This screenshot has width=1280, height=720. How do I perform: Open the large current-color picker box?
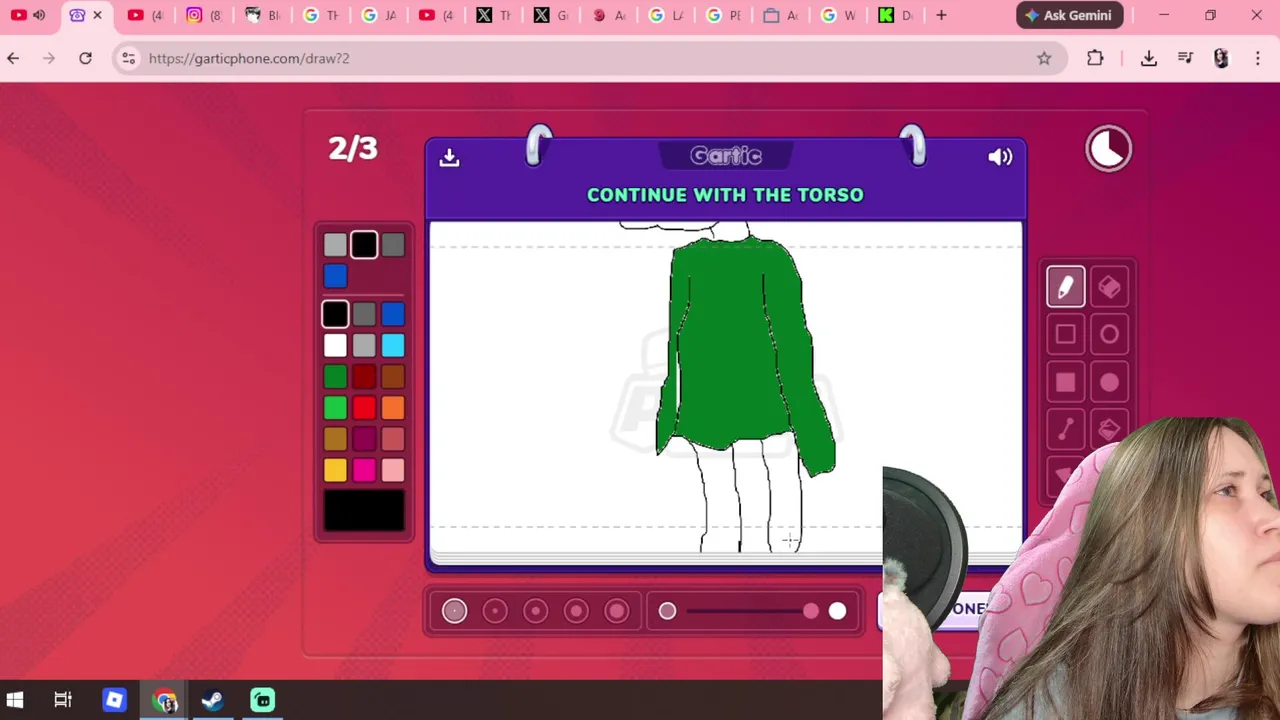coord(364,510)
